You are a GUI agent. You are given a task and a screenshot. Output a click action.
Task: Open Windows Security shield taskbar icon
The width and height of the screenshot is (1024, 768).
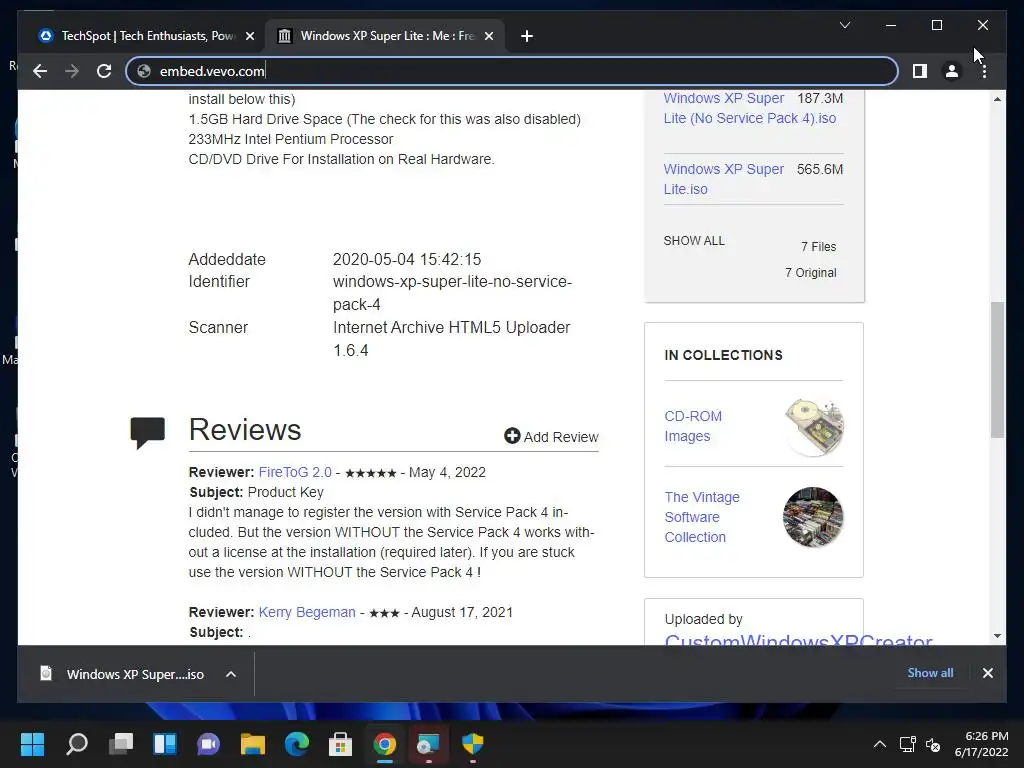point(472,744)
